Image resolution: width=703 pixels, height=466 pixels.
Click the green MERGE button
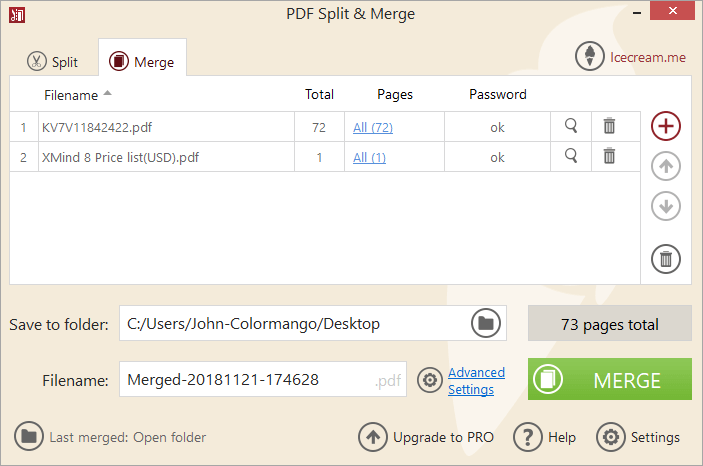click(x=610, y=379)
